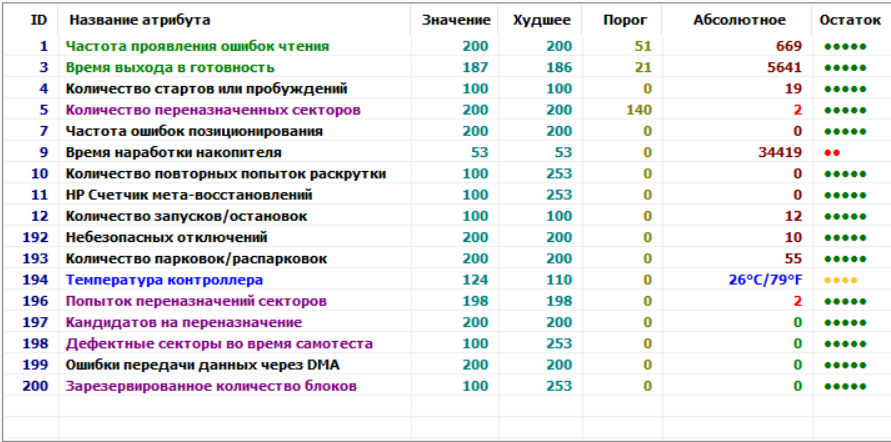Click the 'Название атрибута' column header
Image resolution: width=891 pixels, height=442 pixels.
click(139, 20)
